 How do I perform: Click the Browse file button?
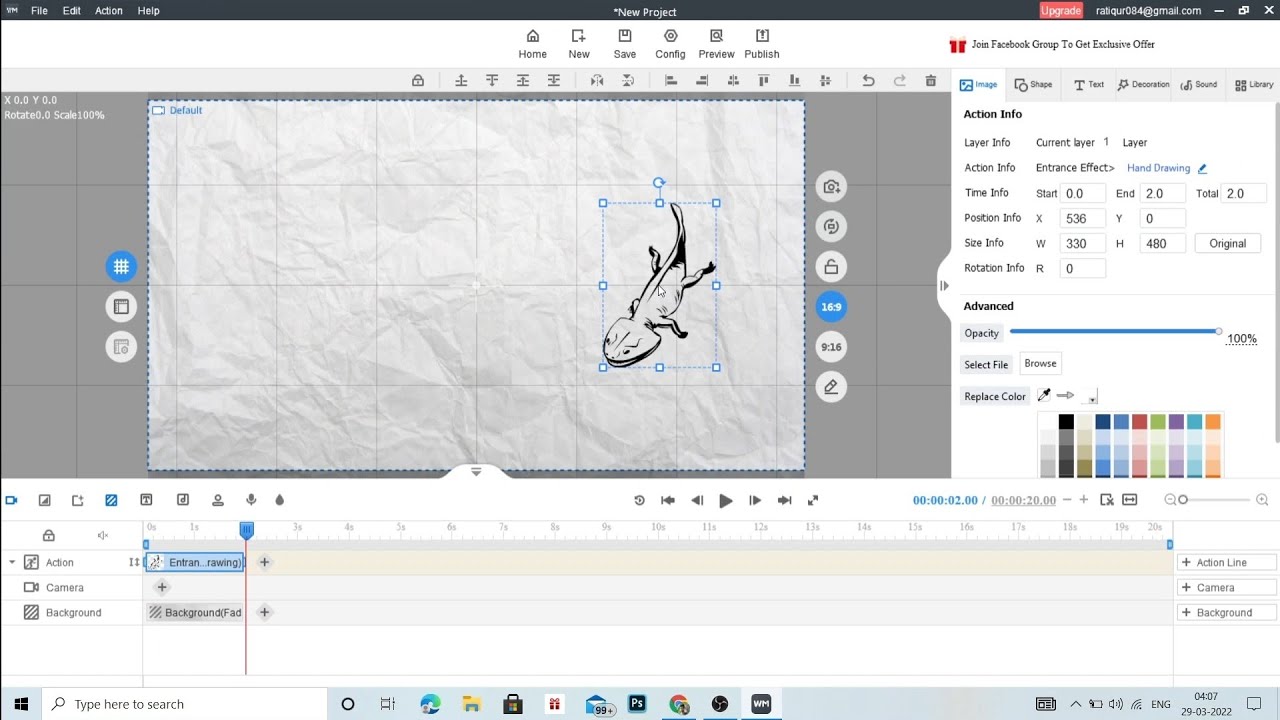(x=1040, y=364)
